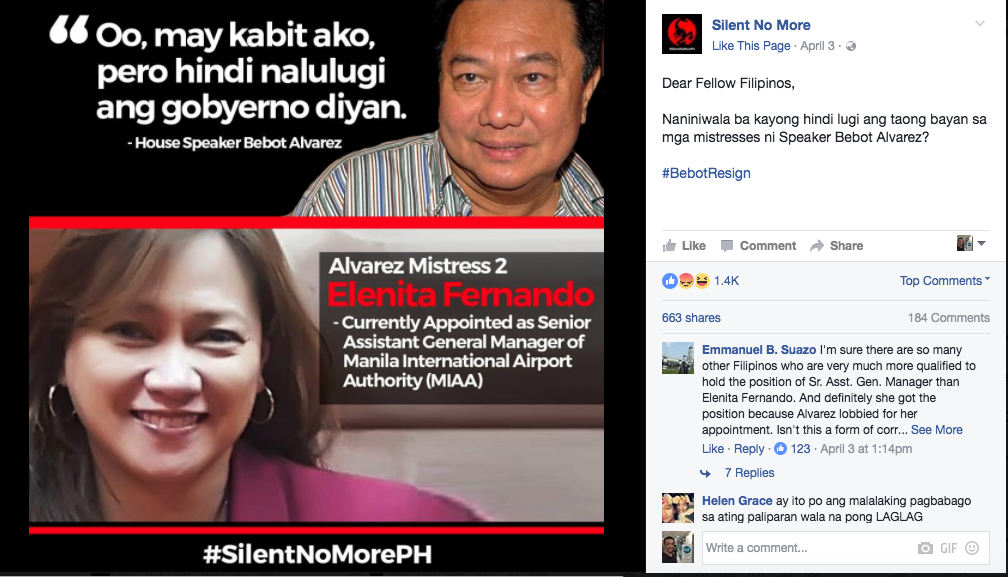Expand the post options chevron
This screenshot has width=1008, height=577.
[x=980, y=24]
